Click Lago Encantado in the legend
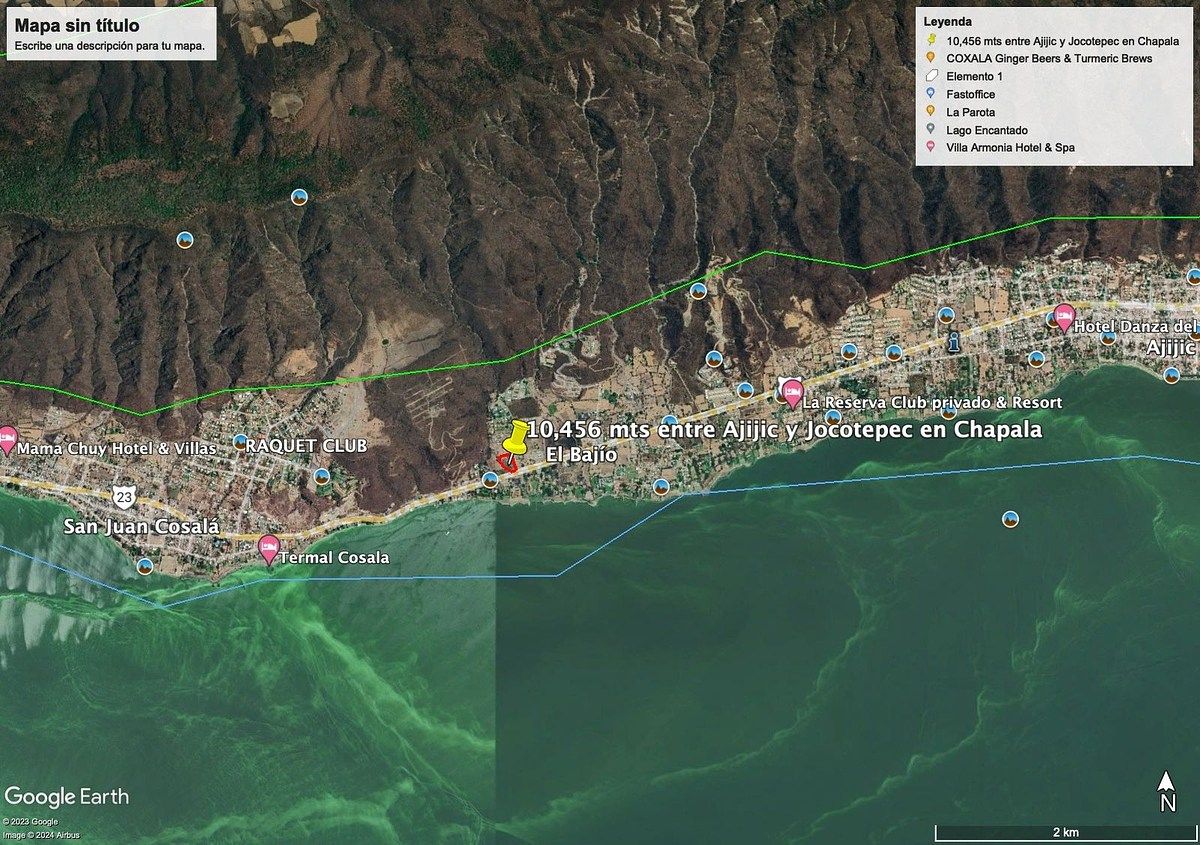The height and width of the screenshot is (845, 1200). [x=986, y=130]
